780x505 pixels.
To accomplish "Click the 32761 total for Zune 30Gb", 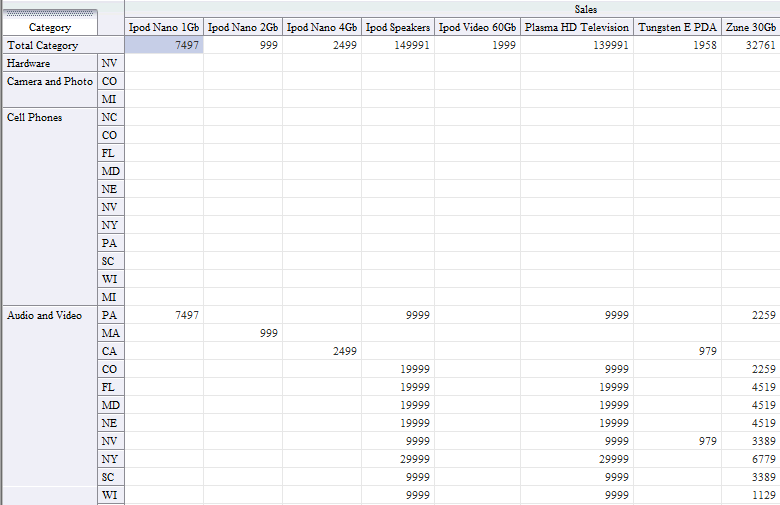I will [751, 45].
